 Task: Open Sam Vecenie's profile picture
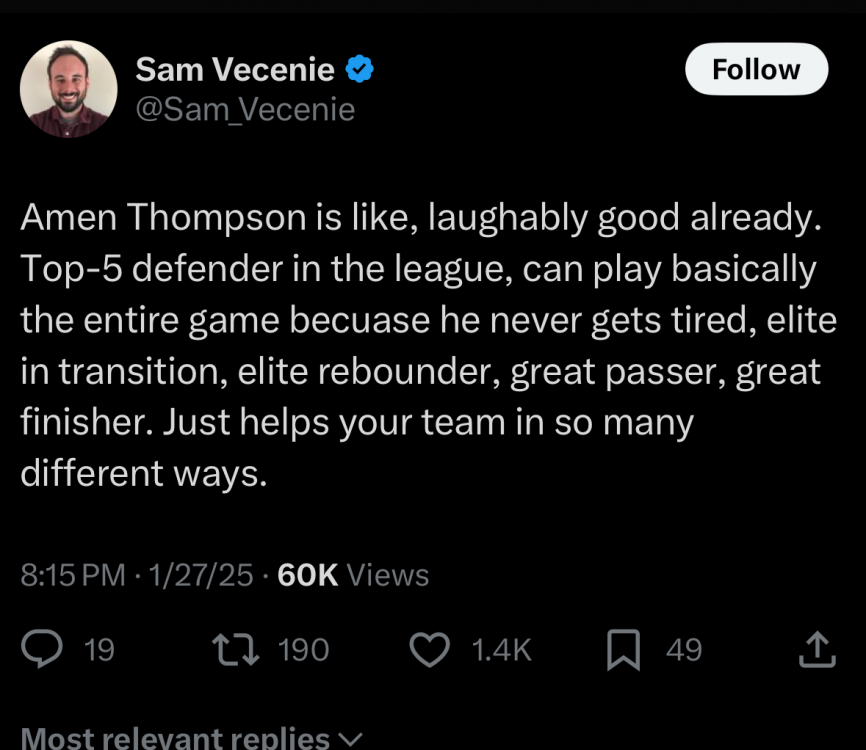click(68, 89)
